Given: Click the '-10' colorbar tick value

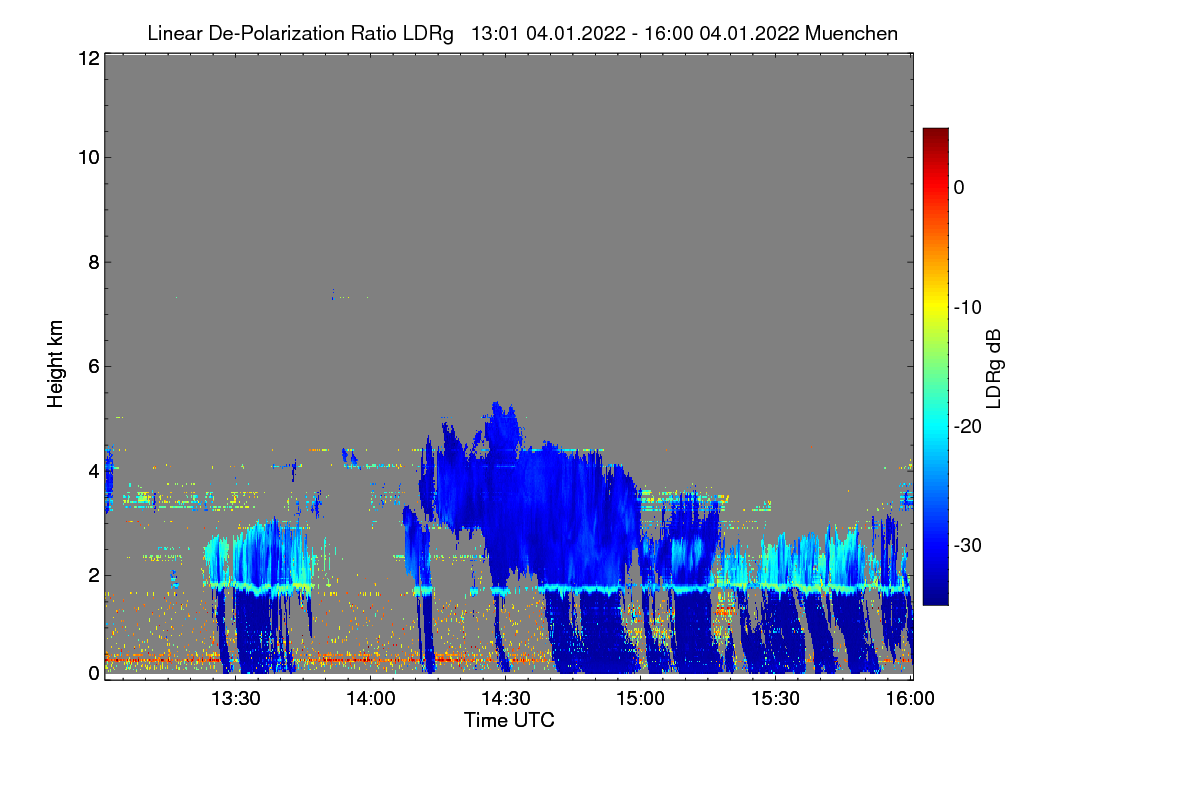Looking at the screenshot, I should pyautogui.click(x=970, y=307).
